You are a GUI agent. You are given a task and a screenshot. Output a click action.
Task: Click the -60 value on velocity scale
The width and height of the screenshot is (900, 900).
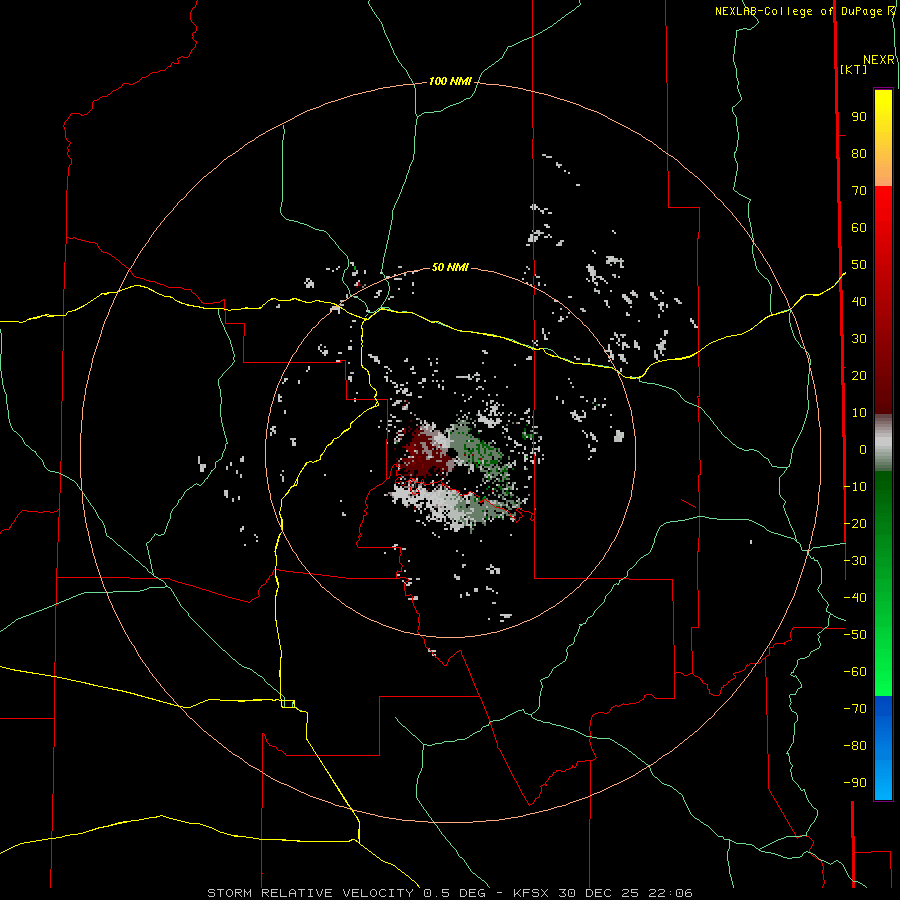pos(855,672)
